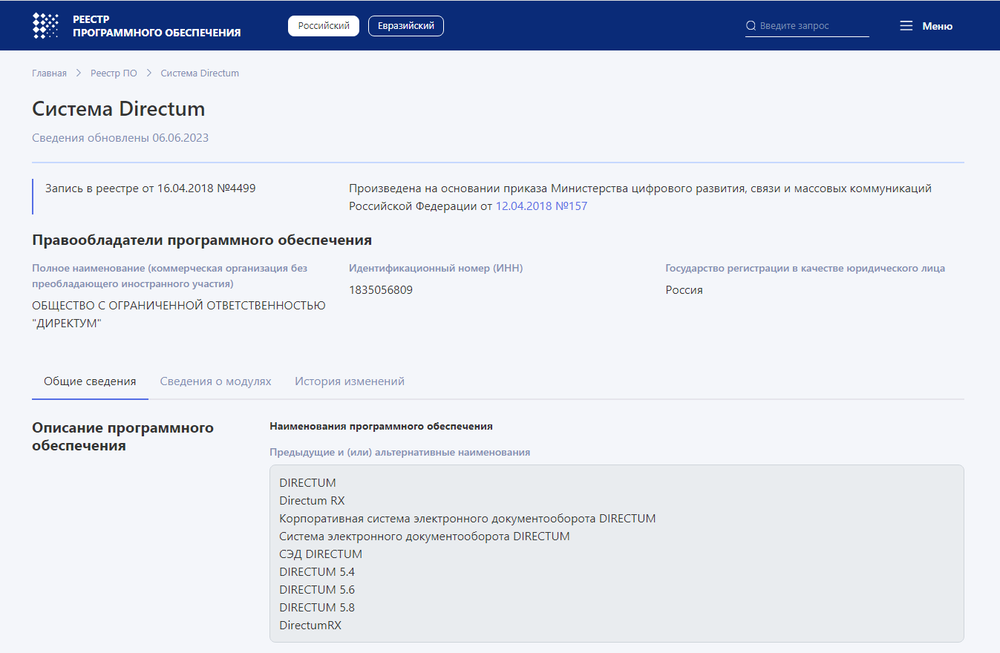Open the hamburger menu icon
The width and height of the screenshot is (1000, 653).
click(x=906, y=26)
